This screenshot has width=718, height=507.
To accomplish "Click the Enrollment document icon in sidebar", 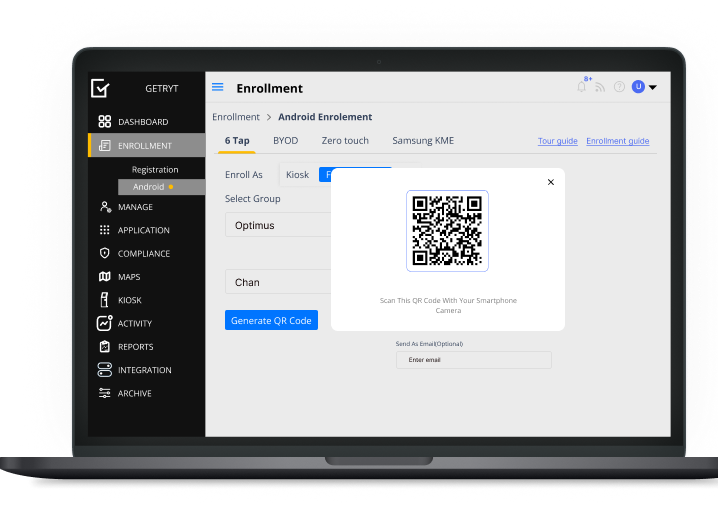I will click(104, 146).
